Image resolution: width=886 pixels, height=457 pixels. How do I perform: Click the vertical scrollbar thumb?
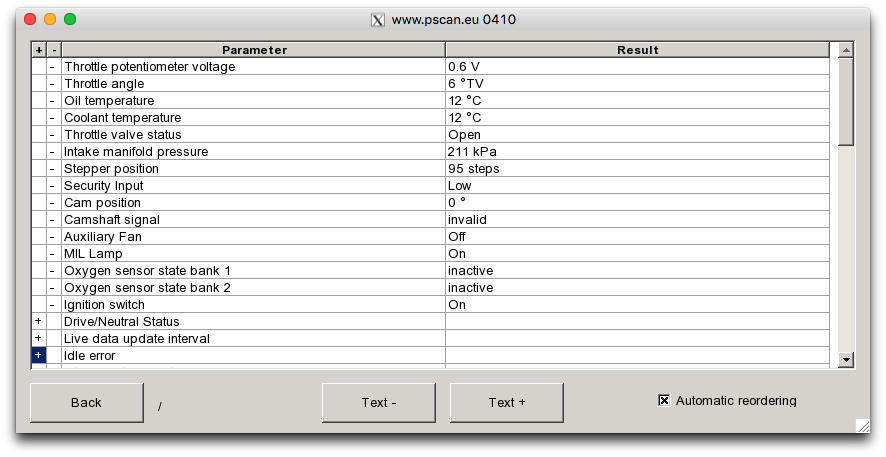(x=845, y=102)
